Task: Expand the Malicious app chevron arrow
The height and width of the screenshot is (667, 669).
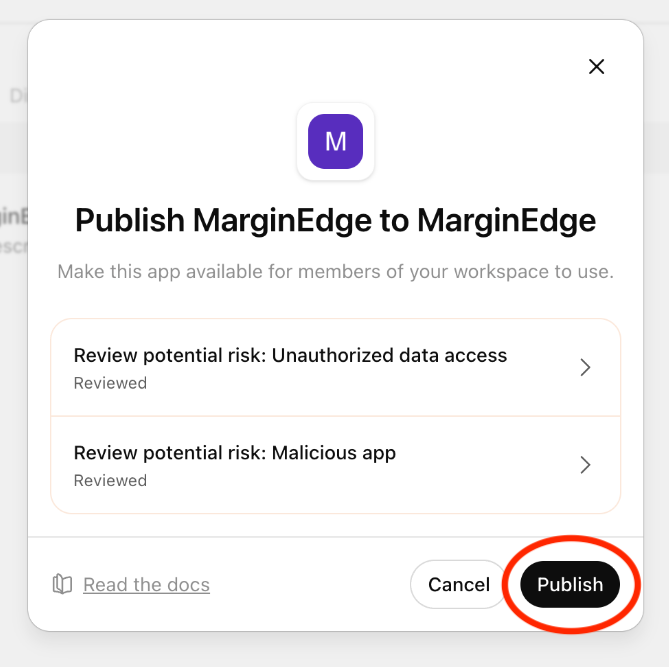Action: click(585, 465)
